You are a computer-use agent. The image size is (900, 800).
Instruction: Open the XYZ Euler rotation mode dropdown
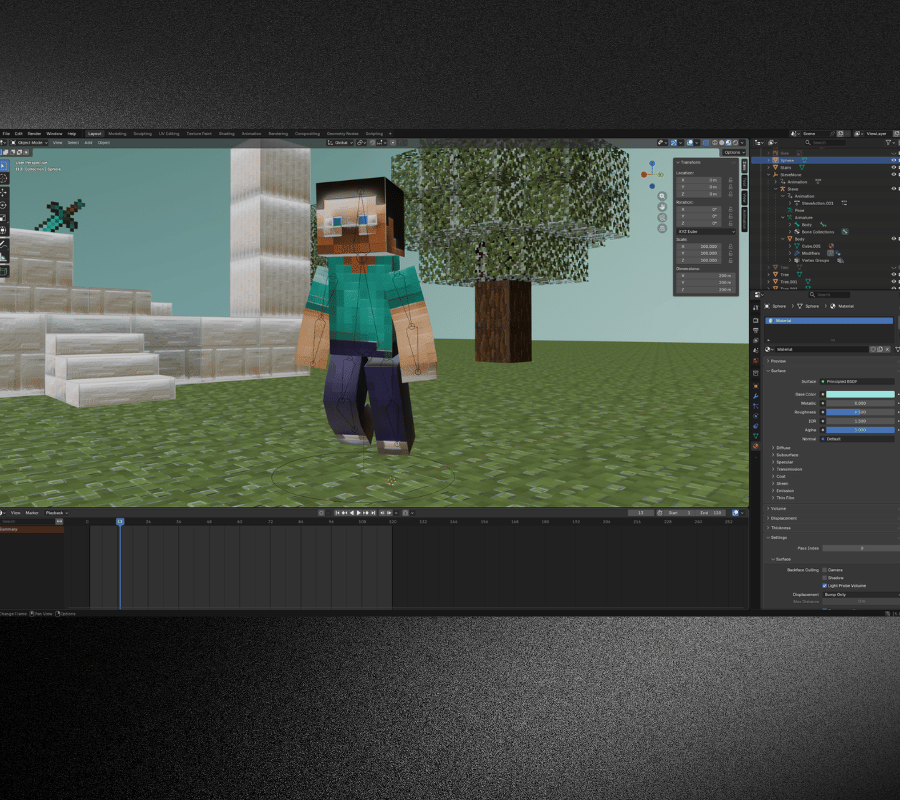point(705,231)
